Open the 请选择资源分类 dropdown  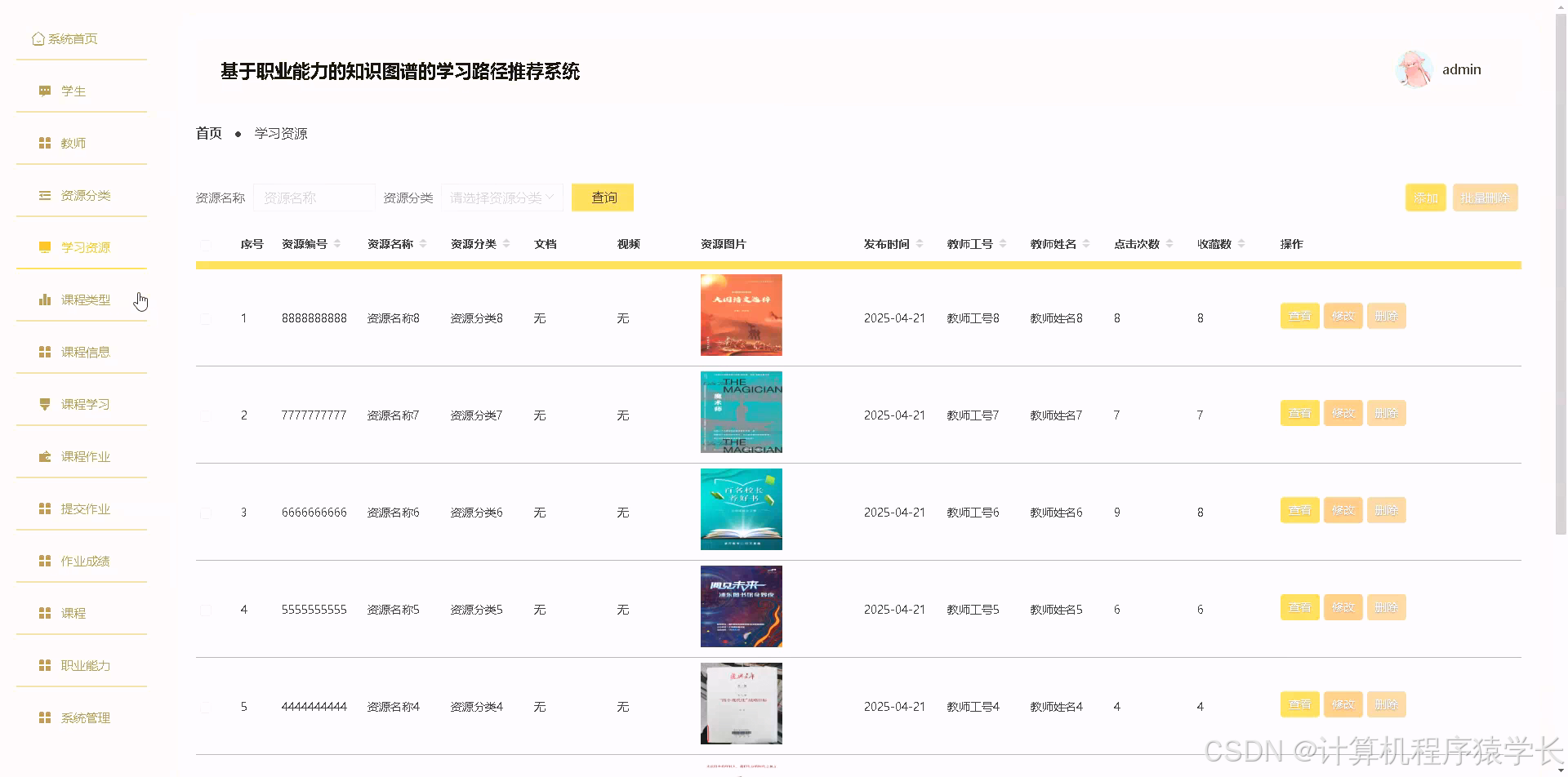coord(501,198)
